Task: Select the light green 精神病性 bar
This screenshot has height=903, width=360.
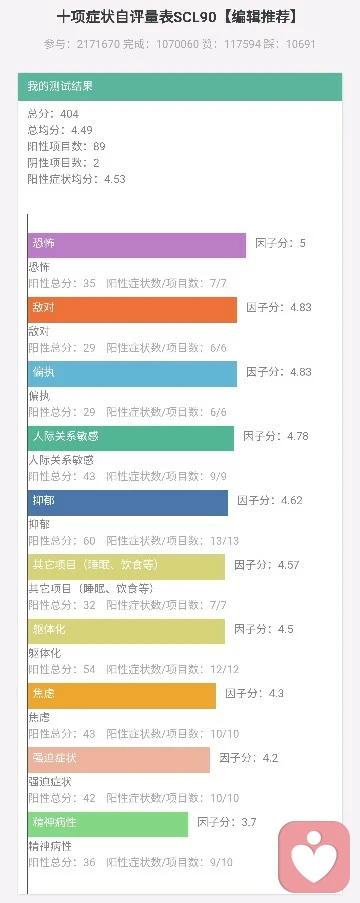Action: (108, 824)
